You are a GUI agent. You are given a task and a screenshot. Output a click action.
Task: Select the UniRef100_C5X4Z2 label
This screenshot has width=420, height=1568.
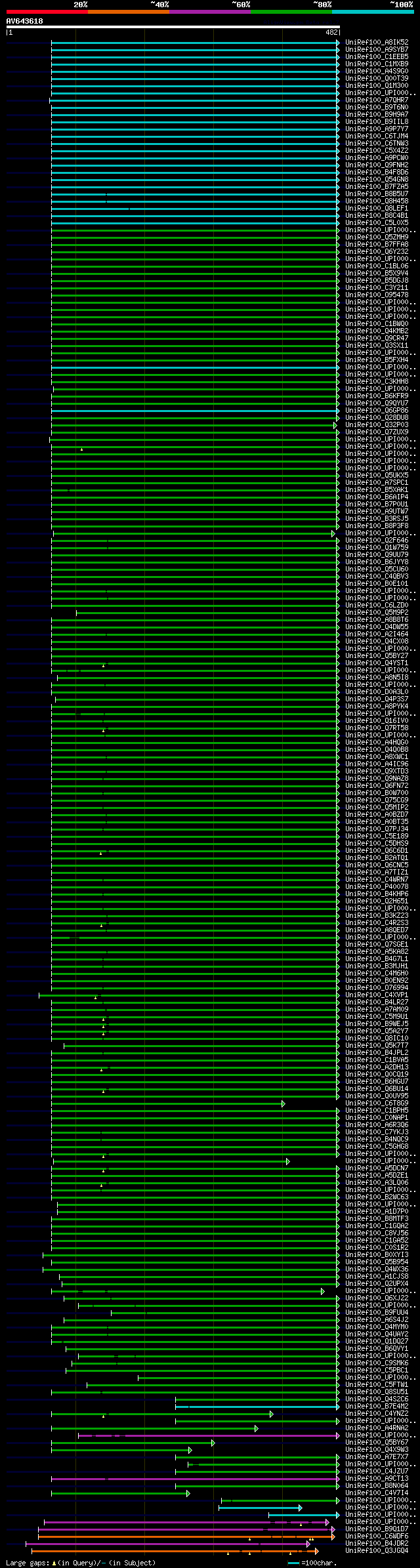(x=377, y=151)
